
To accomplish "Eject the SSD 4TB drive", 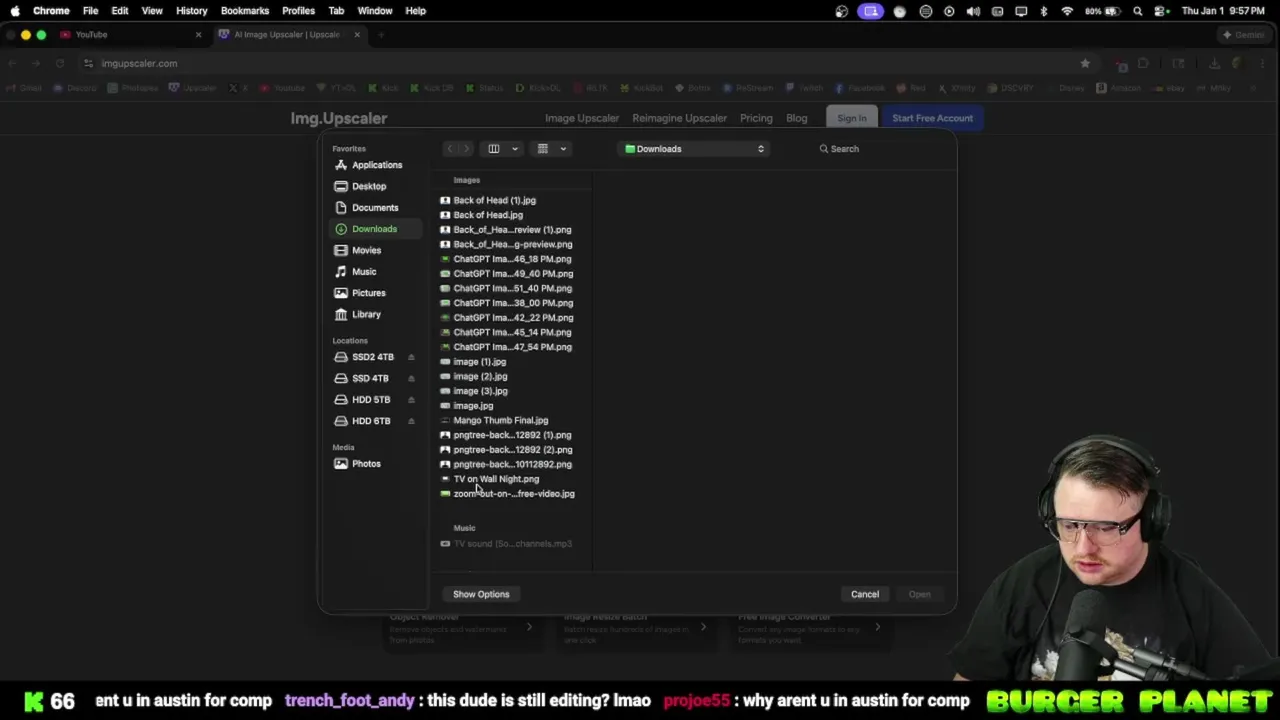I will point(410,378).
